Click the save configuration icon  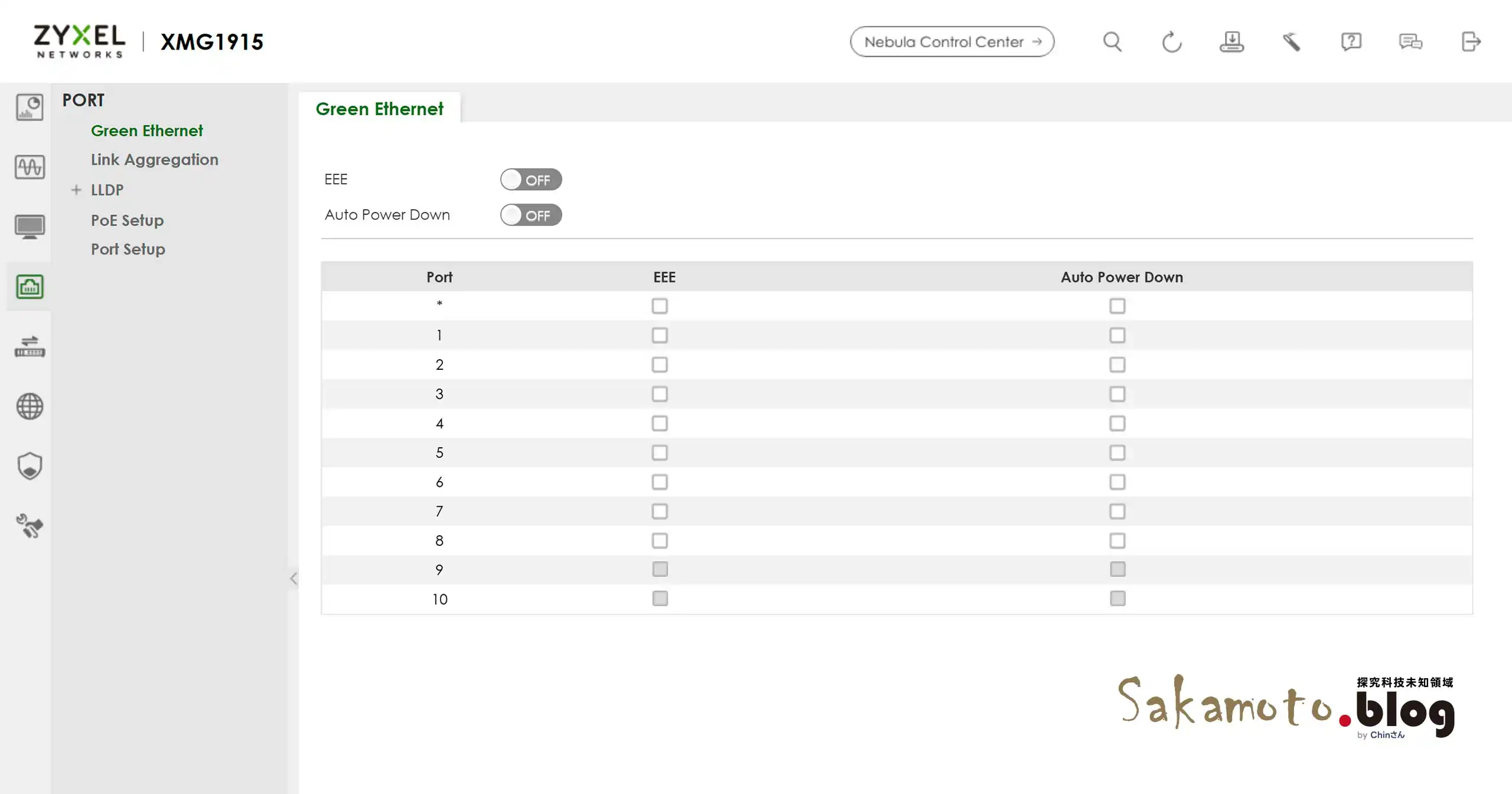coord(1231,42)
